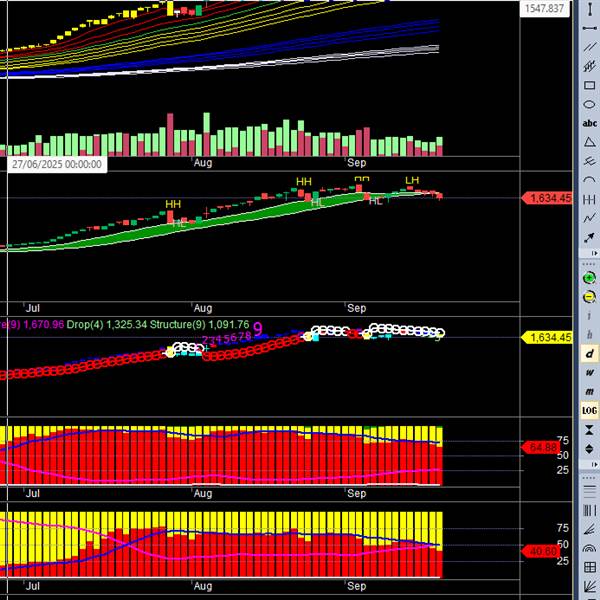Viewport: 600px width, 600px height.
Task: Select the vertical time lines tool
Action: (589, 510)
